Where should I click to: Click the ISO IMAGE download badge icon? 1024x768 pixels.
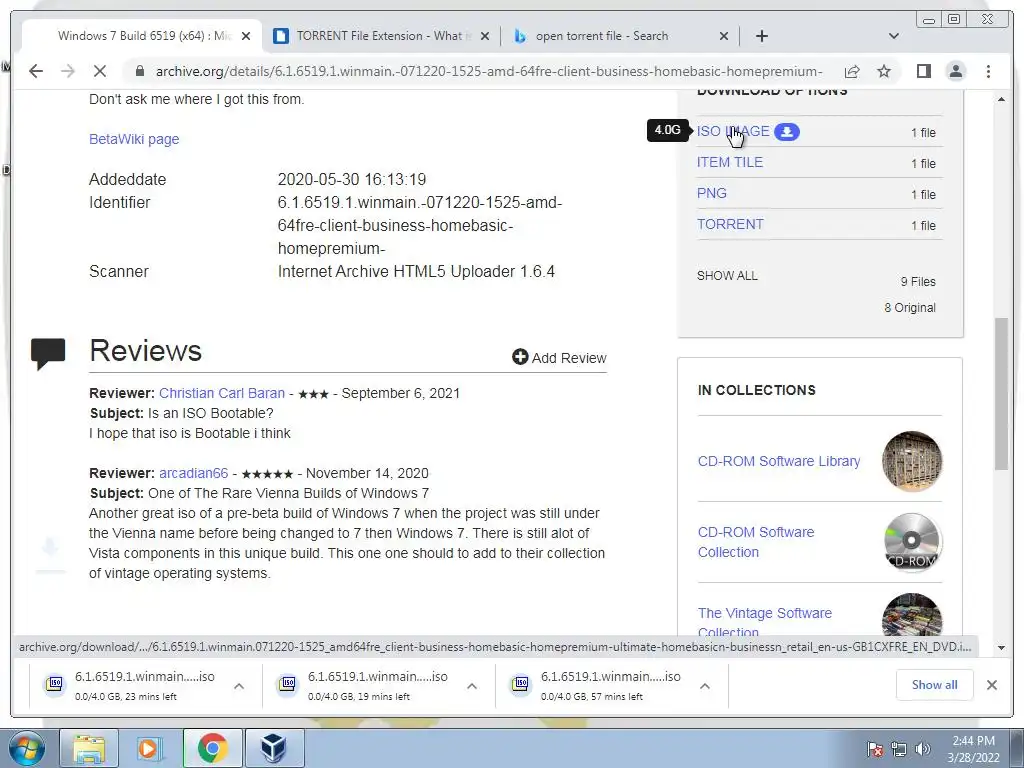[x=787, y=132]
